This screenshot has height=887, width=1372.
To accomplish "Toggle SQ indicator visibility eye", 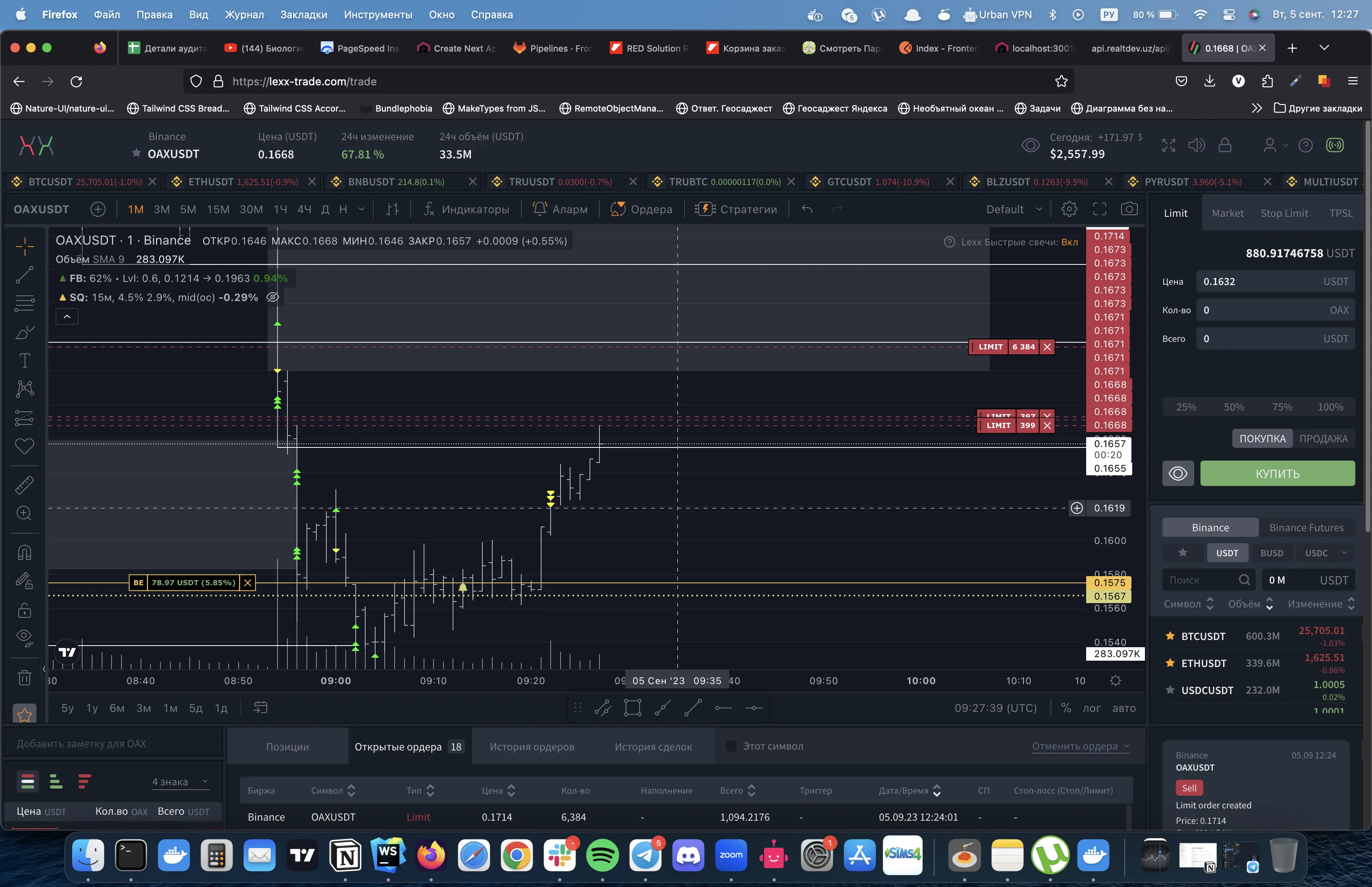I will pyautogui.click(x=273, y=297).
